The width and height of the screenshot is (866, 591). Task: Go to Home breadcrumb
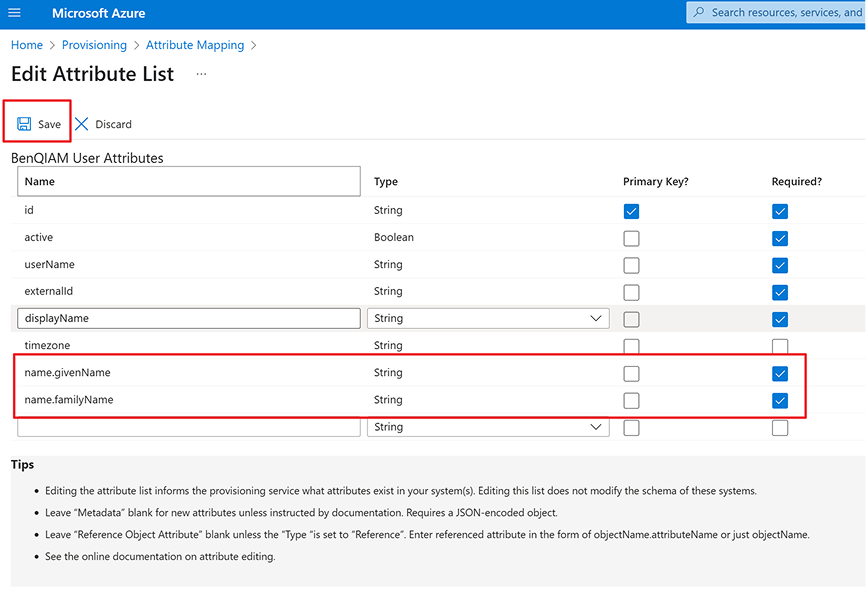pos(27,45)
